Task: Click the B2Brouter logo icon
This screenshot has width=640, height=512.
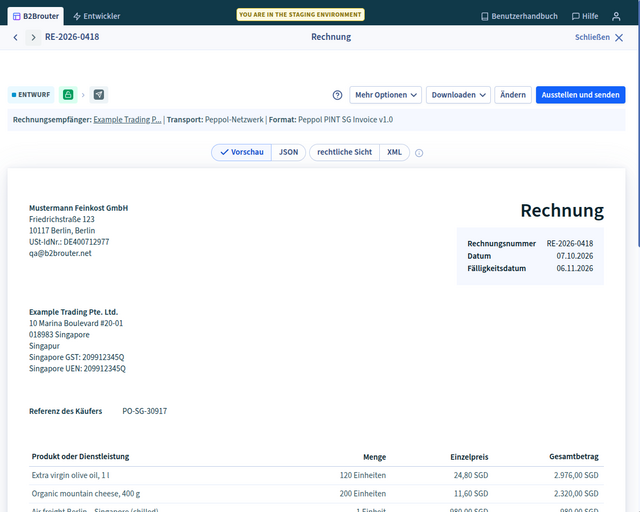Action: pyautogui.click(x=16, y=16)
